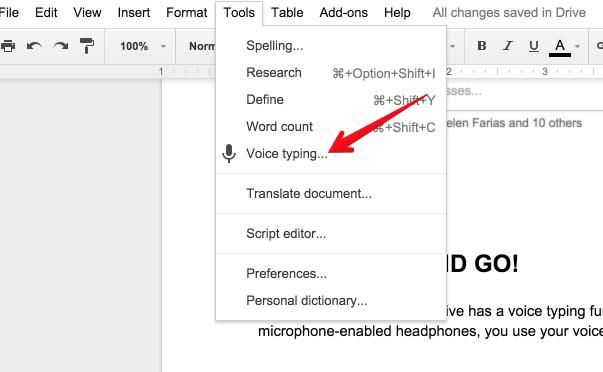603x372 pixels.
Task: Close the open Tools menu
Action: coord(239,12)
